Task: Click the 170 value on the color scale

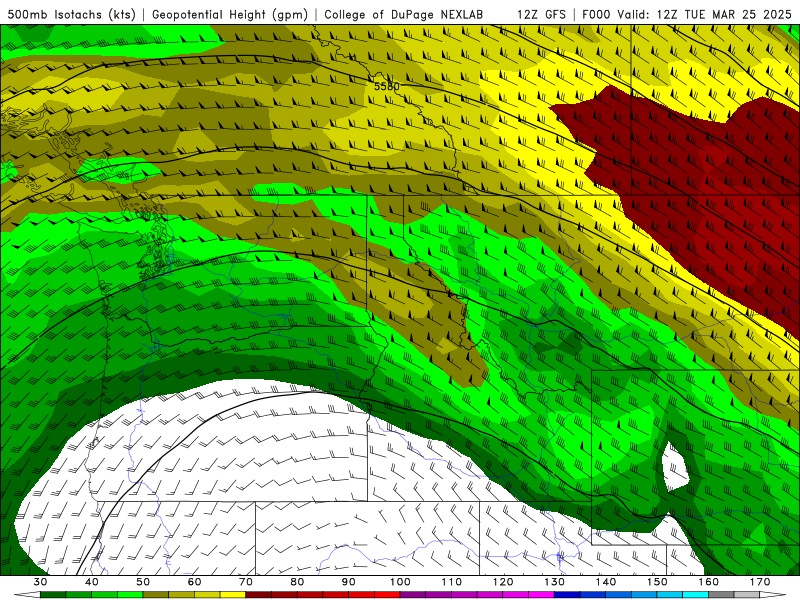Action: tap(760, 582)
